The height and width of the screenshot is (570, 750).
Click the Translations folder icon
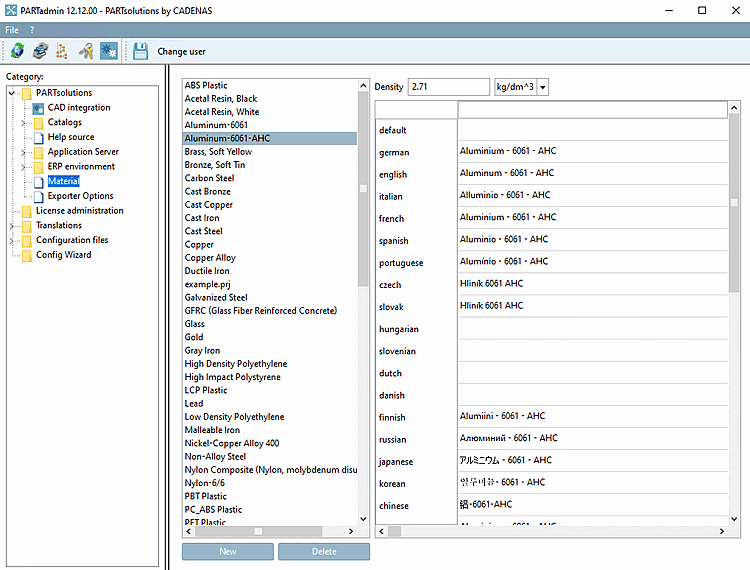pyautogui.click(x=27, y=226)
